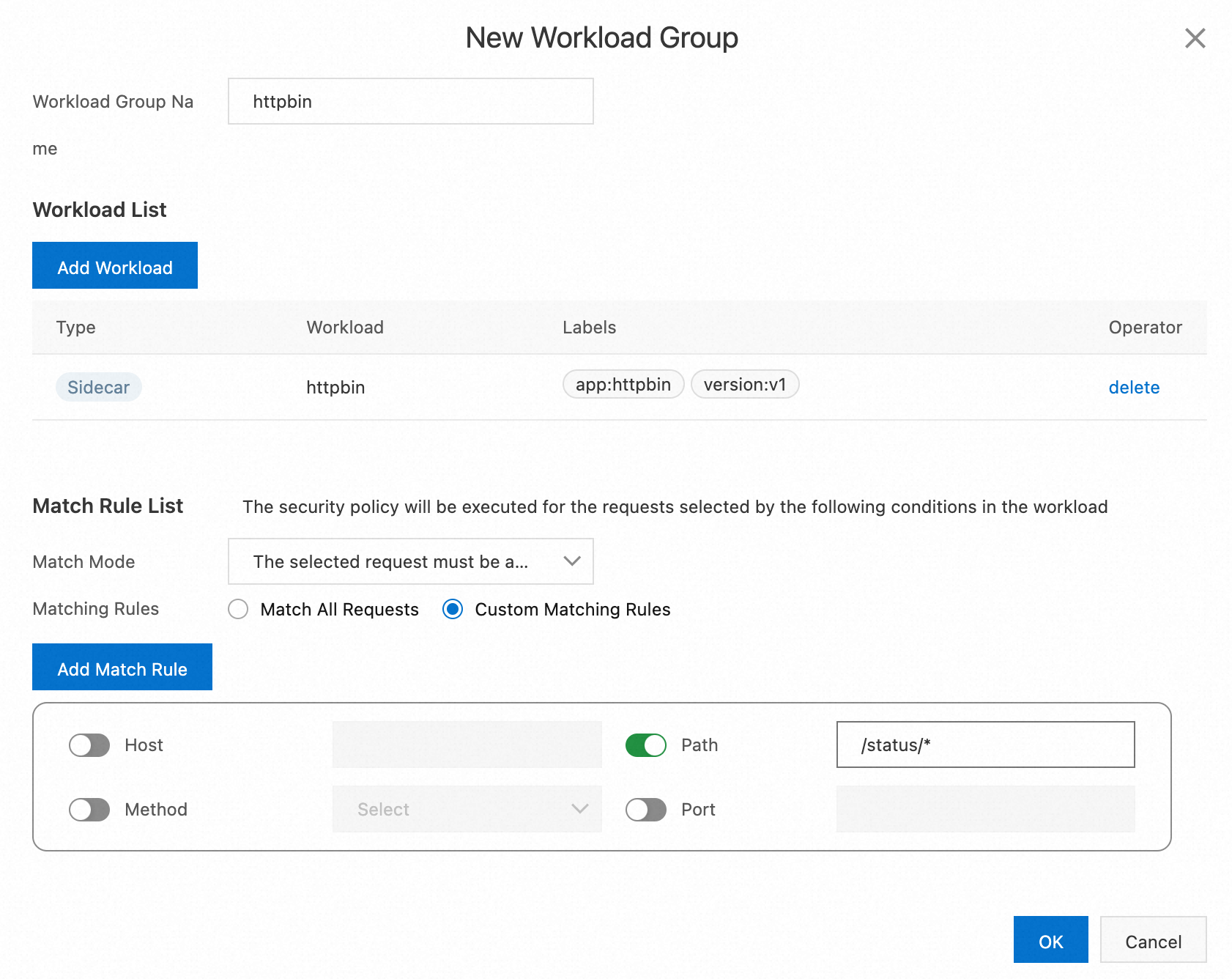Image resolution: width=1232 pixels, height=979 pixels.
Task: Enable the Host toggle switch
Action: (x=89, y=745)
